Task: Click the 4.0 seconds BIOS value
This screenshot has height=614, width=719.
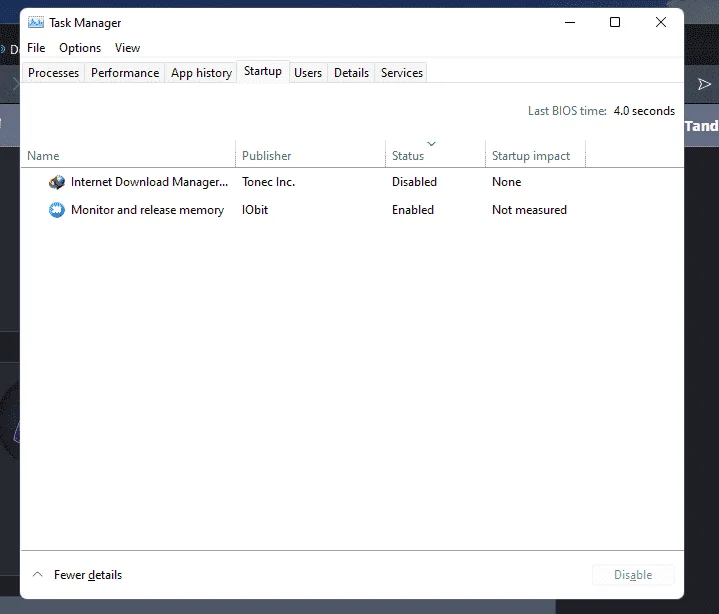Action: pos(644,111)
